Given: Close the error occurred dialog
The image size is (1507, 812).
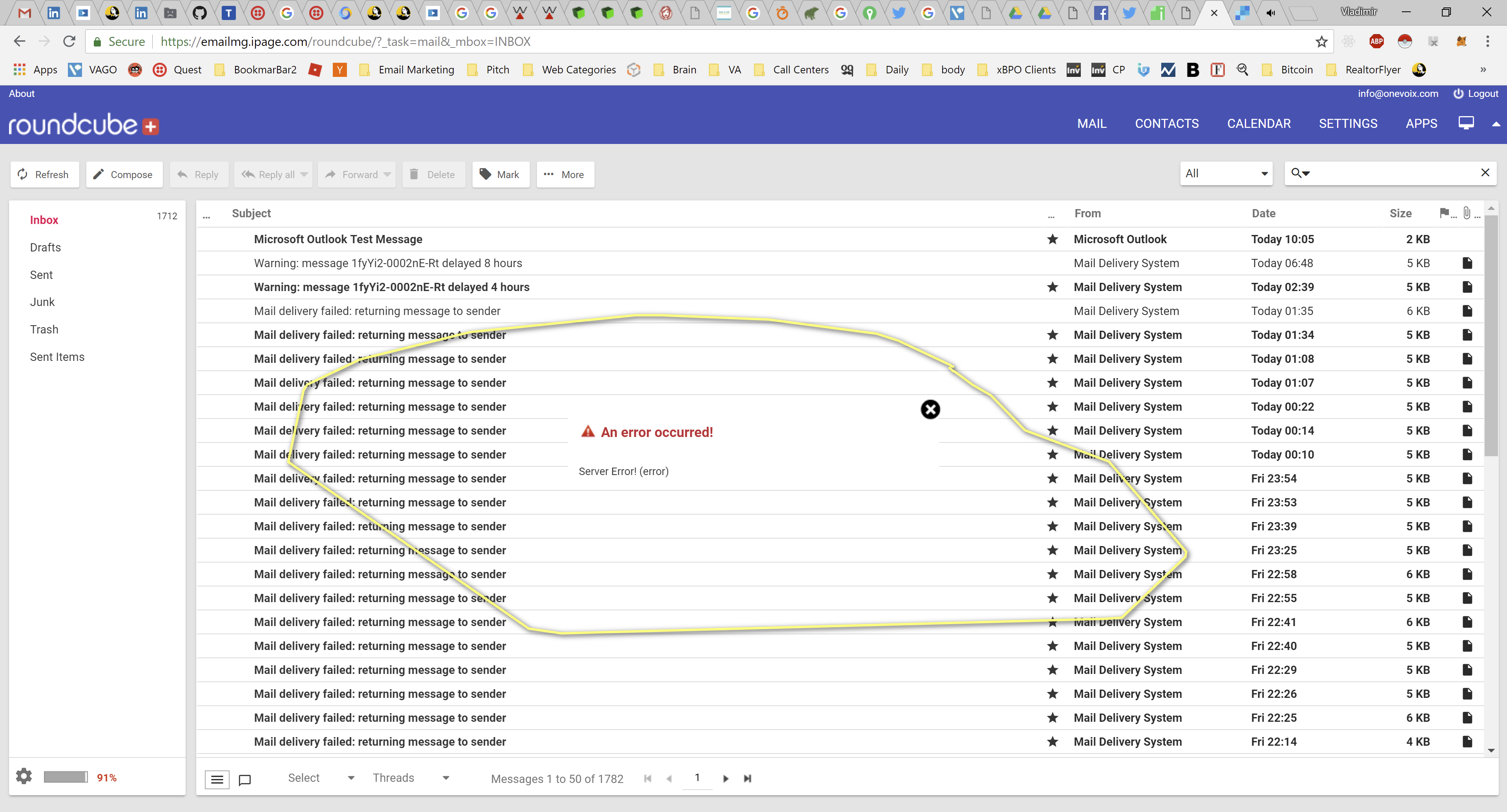Looking at the screenshot, I should (930, 409).
